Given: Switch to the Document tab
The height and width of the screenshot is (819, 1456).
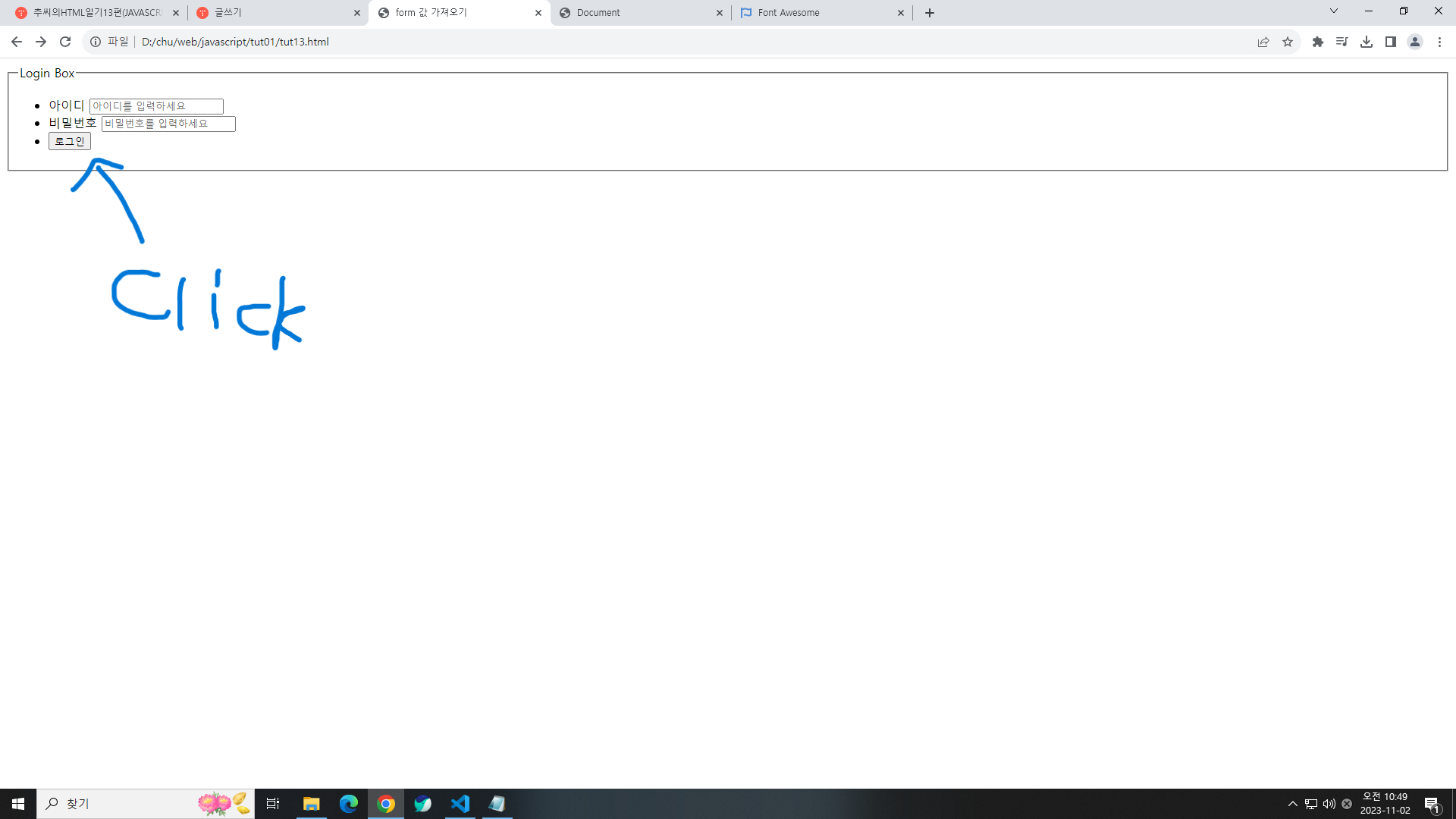Looking at the screenshot, I should [629, 13].
